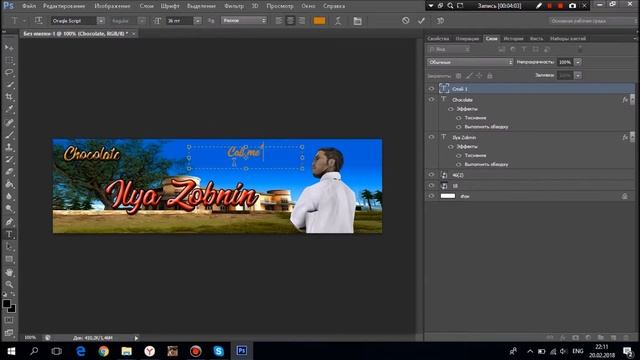This screenshot has width=640, height=360.
Task: Select the Move tool
Action: click(9, 48)
